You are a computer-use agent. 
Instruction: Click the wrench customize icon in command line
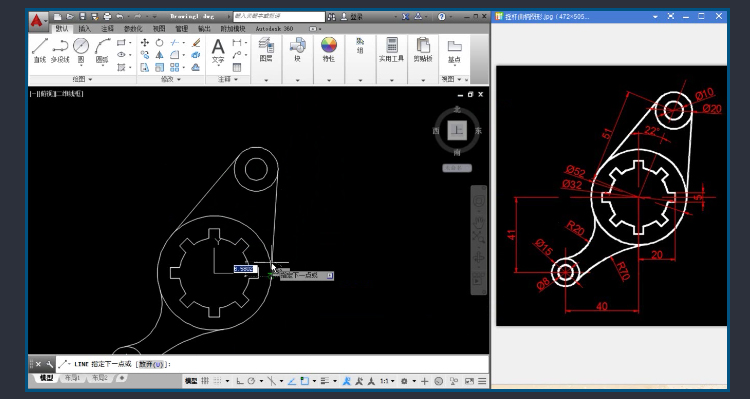(x=50, y=364)
